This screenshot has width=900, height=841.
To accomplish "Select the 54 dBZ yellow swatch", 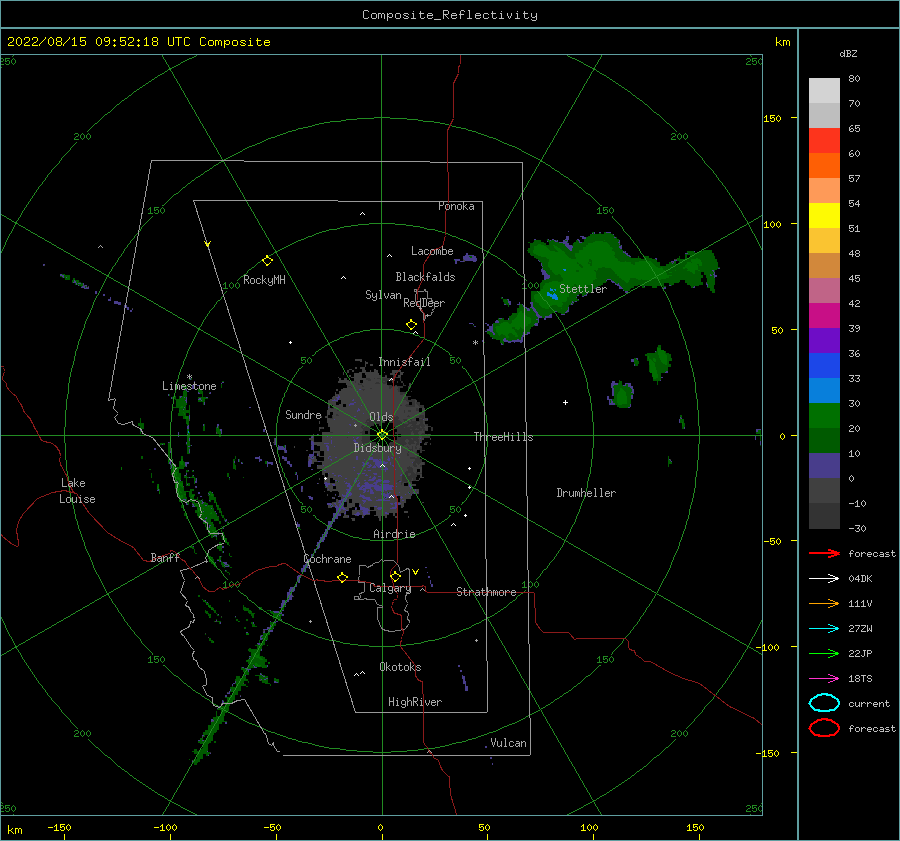I will 824,215.
